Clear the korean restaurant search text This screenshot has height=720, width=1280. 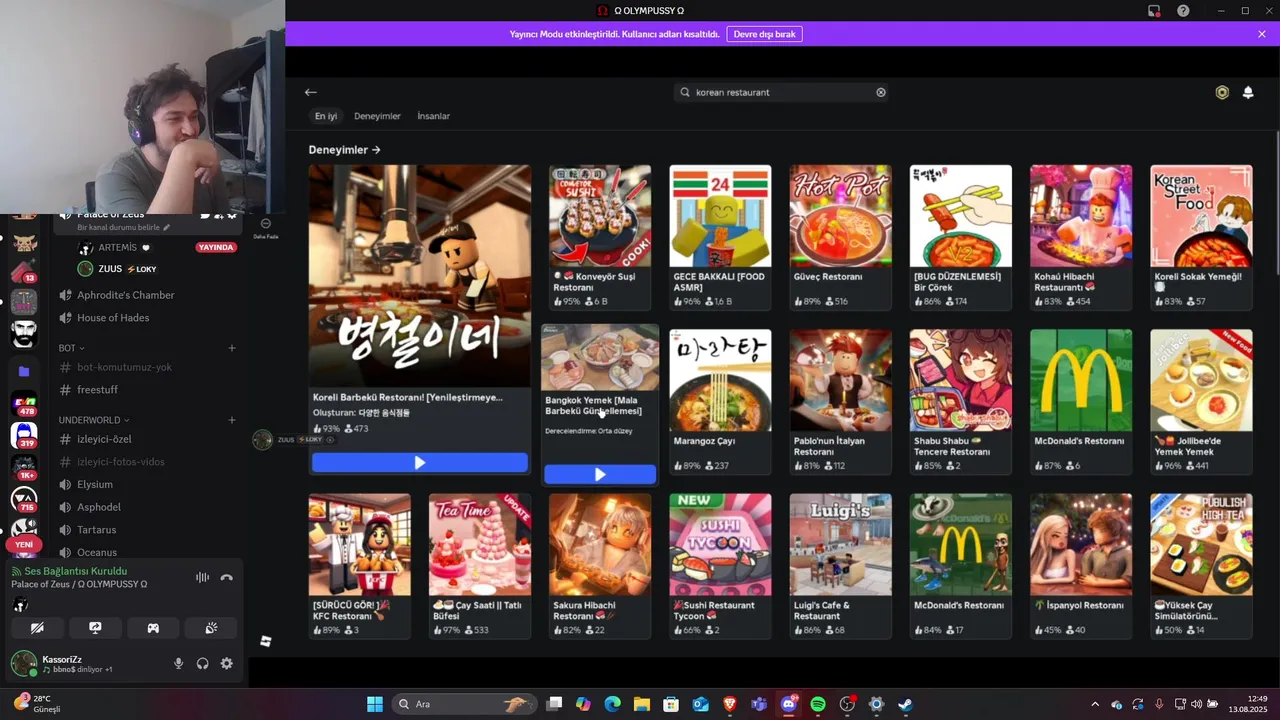(881, 92)
